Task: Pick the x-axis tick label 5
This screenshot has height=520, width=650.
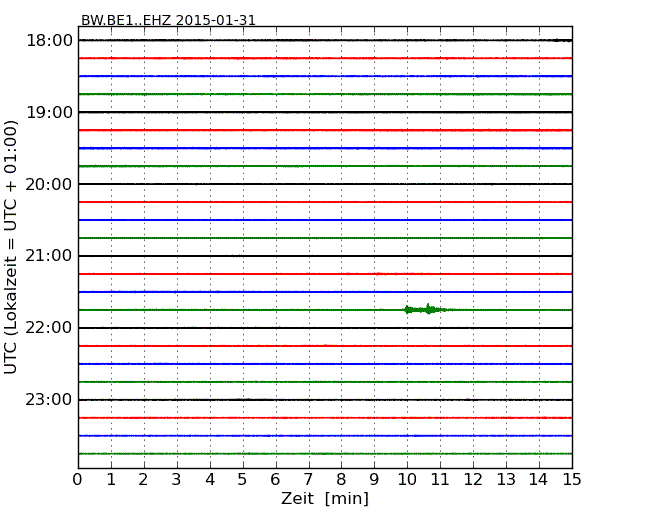Action: 242,479
